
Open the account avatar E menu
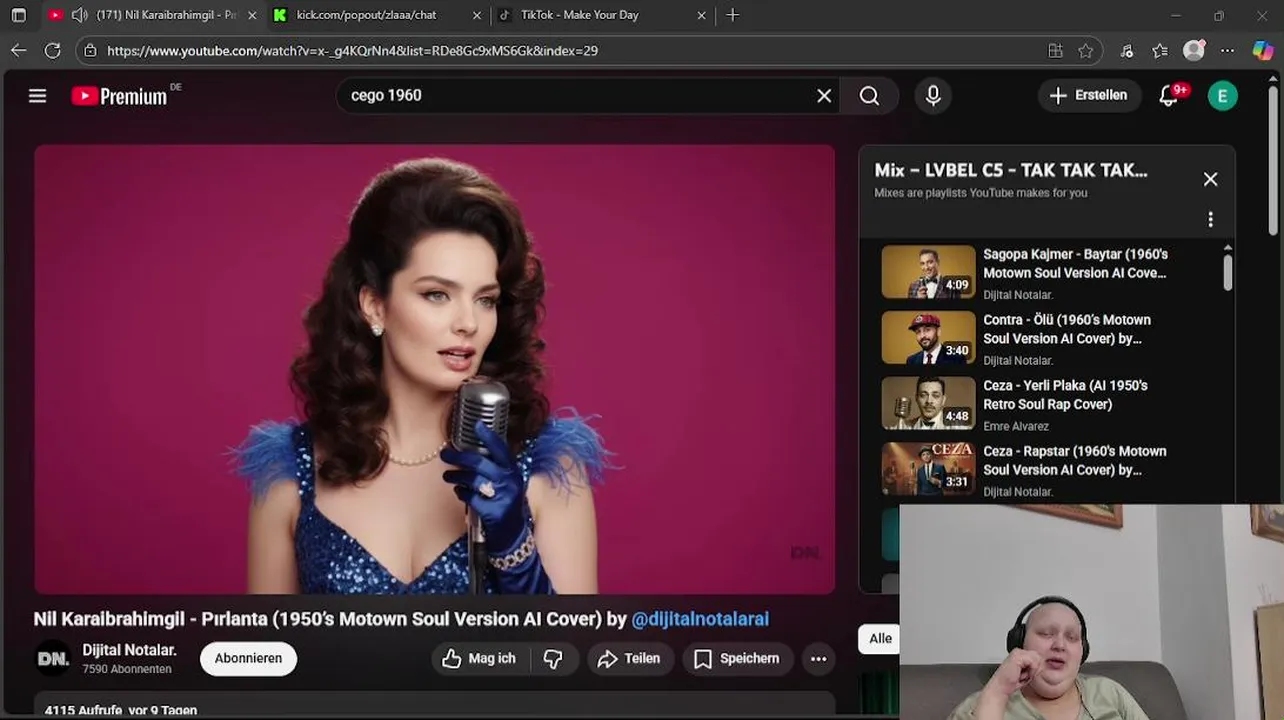point(1222,95)
